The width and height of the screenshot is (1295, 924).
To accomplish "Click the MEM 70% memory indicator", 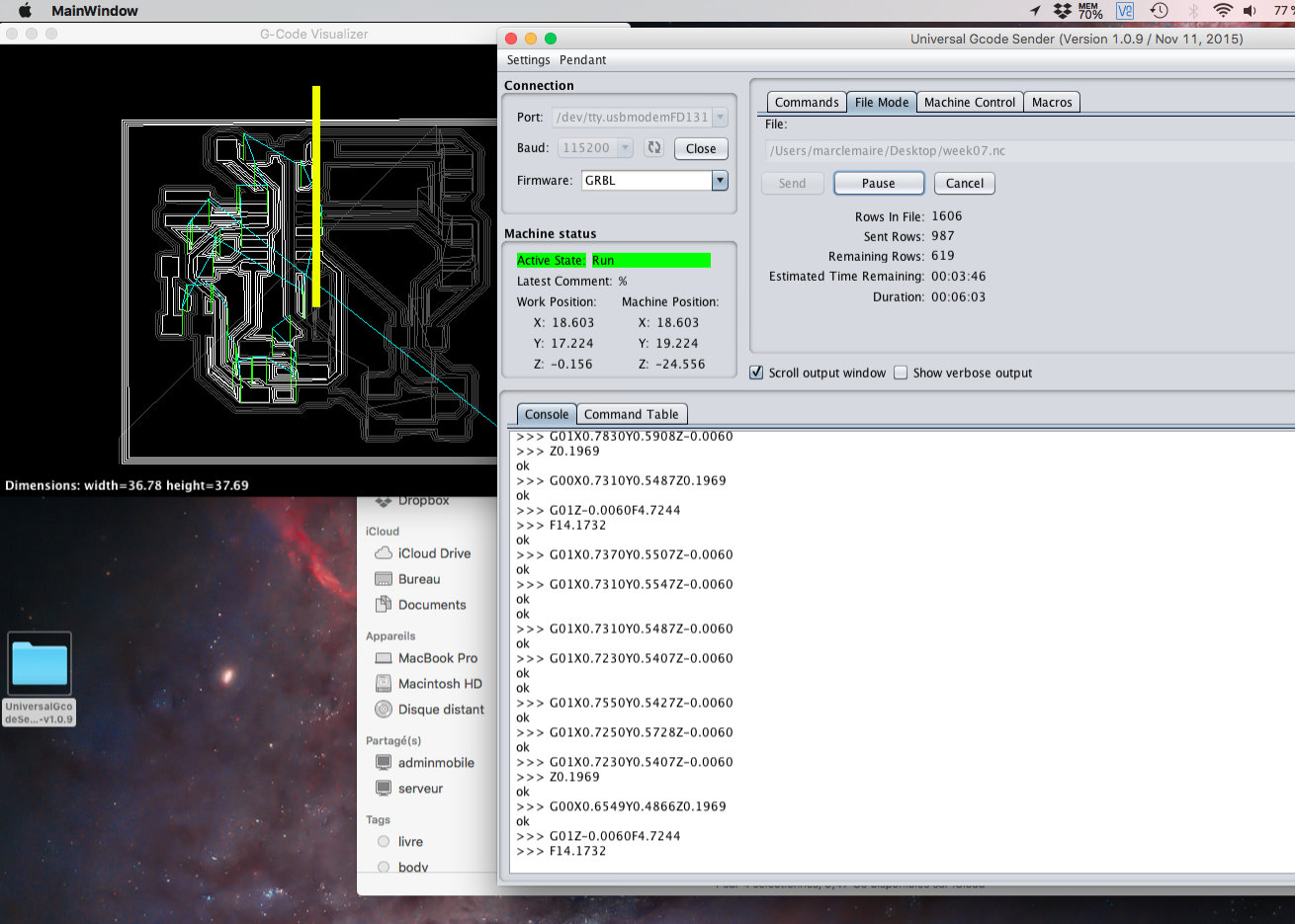I will click(1090, 11).
